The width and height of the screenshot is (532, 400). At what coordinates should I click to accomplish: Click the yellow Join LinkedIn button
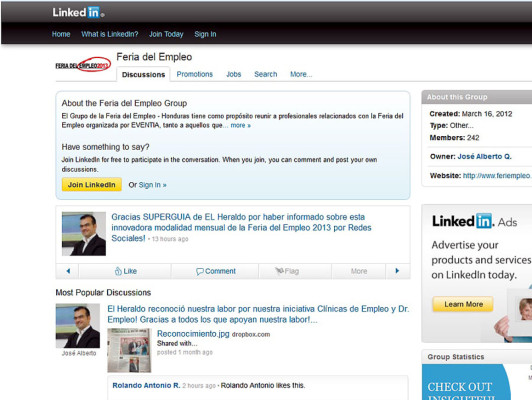coord(92,185)
